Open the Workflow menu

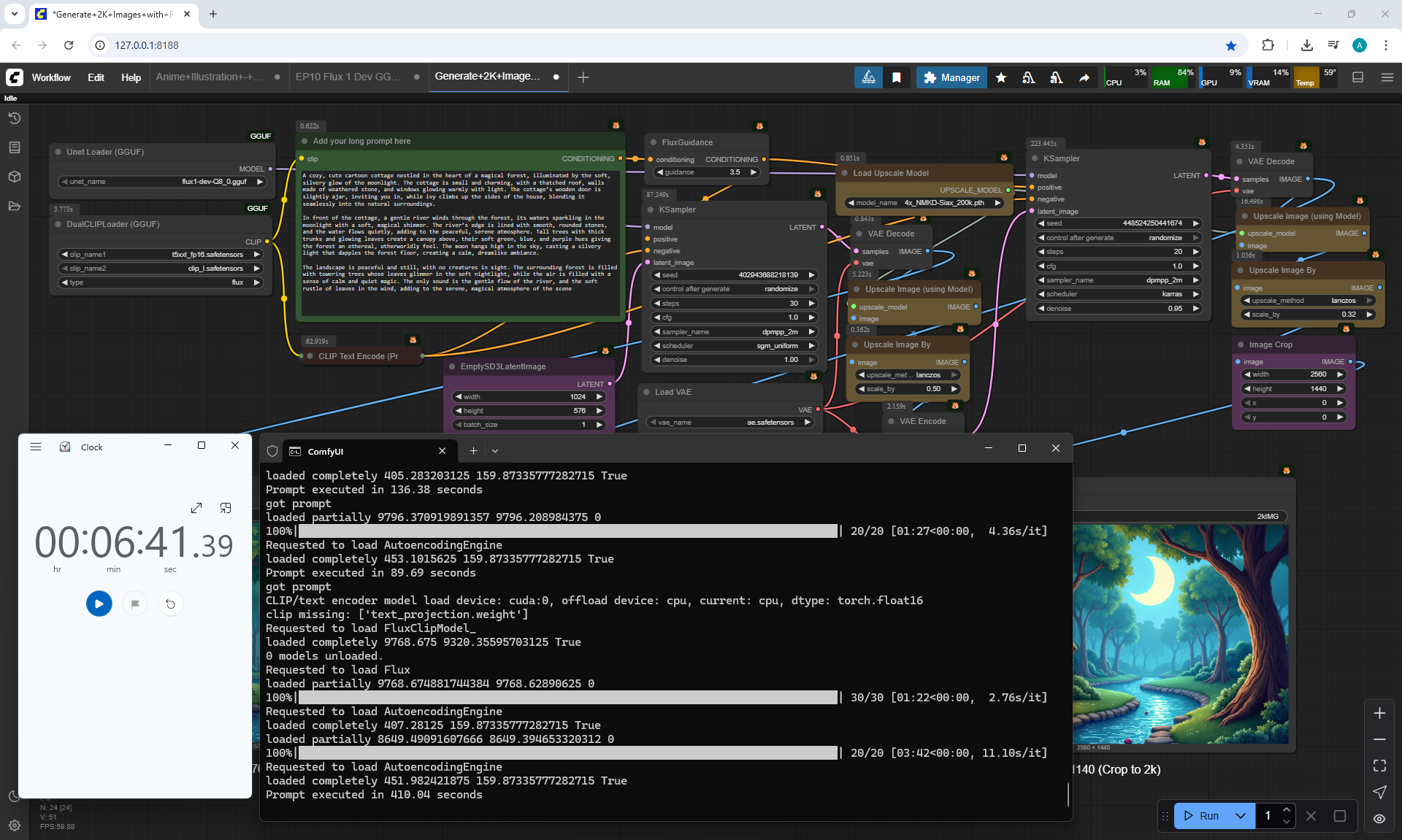(x=51, y=77)
